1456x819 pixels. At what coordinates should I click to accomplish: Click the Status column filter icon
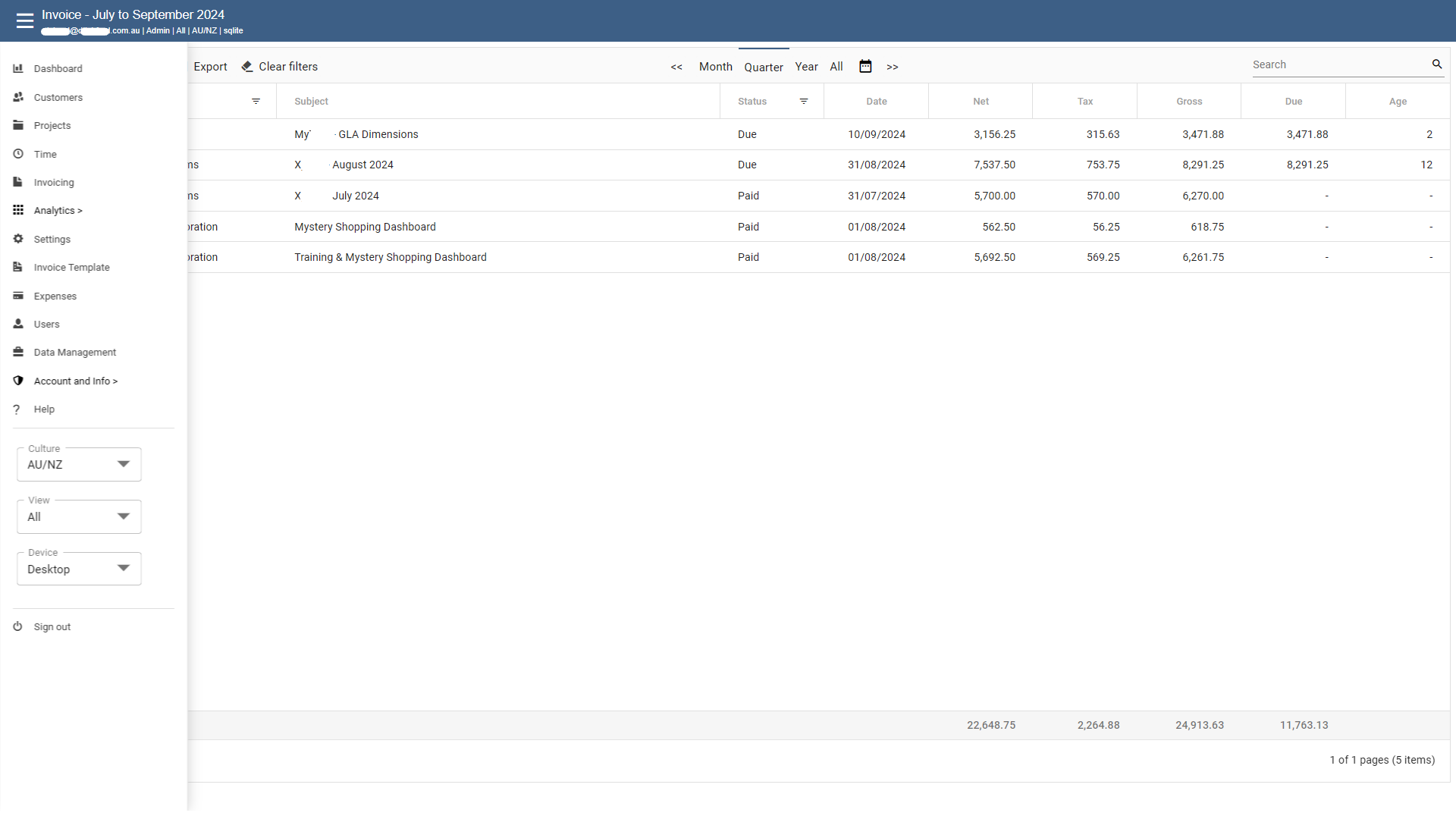804,102
